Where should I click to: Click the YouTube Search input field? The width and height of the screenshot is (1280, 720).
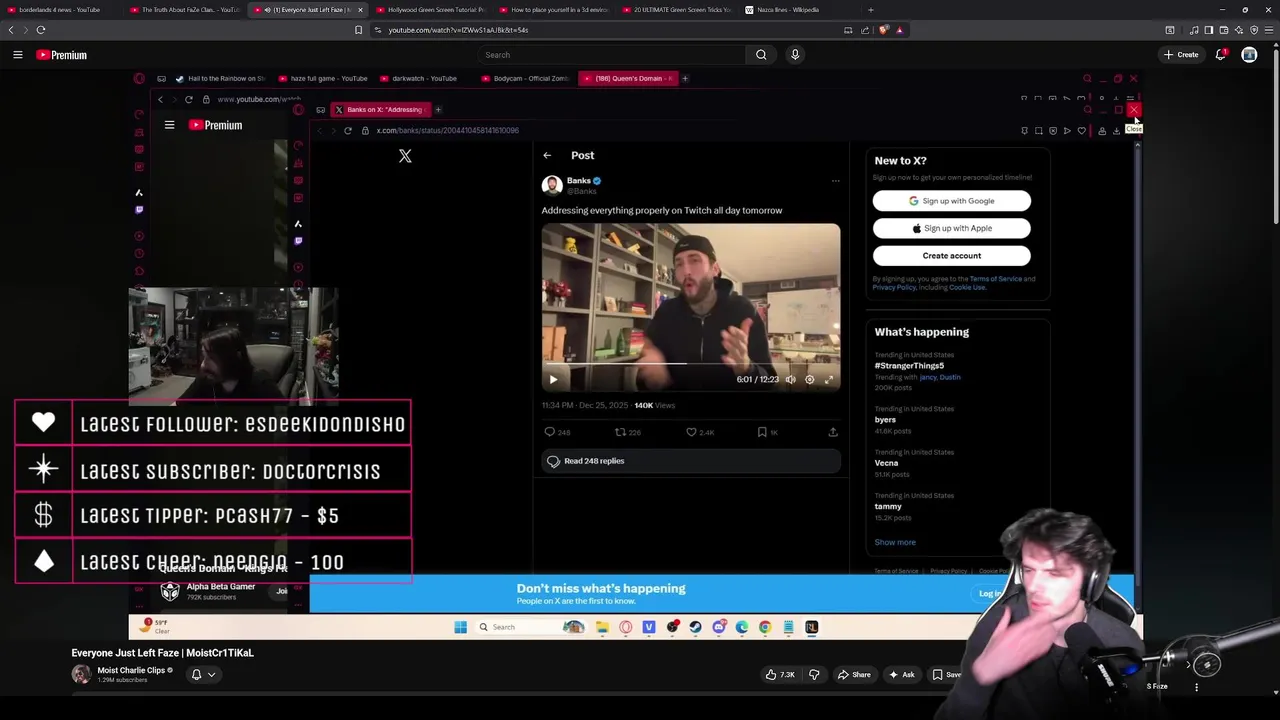(x=610, y=55)
